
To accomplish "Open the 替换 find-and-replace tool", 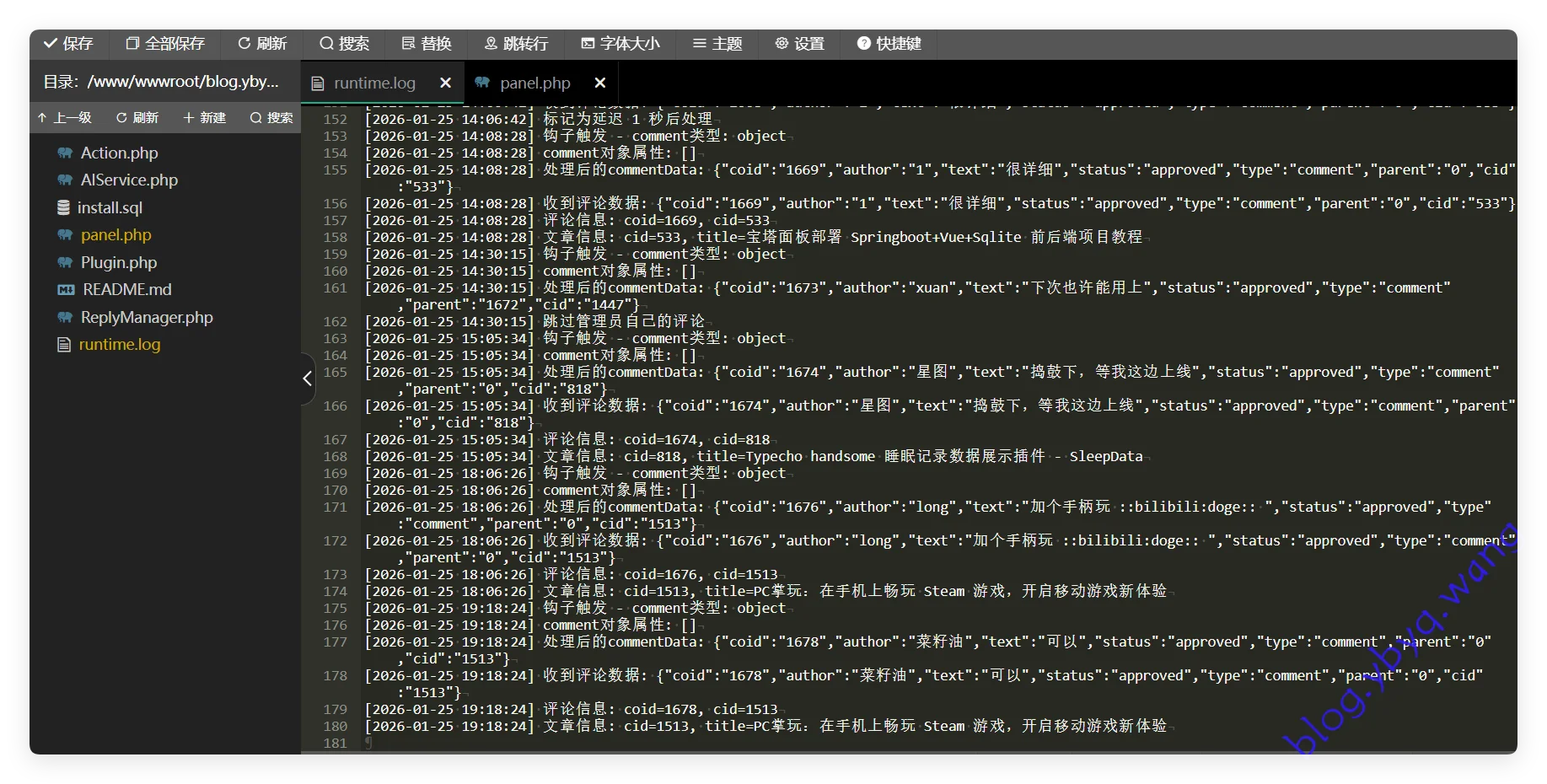I will pyautogui.click(x=427, y=44).
